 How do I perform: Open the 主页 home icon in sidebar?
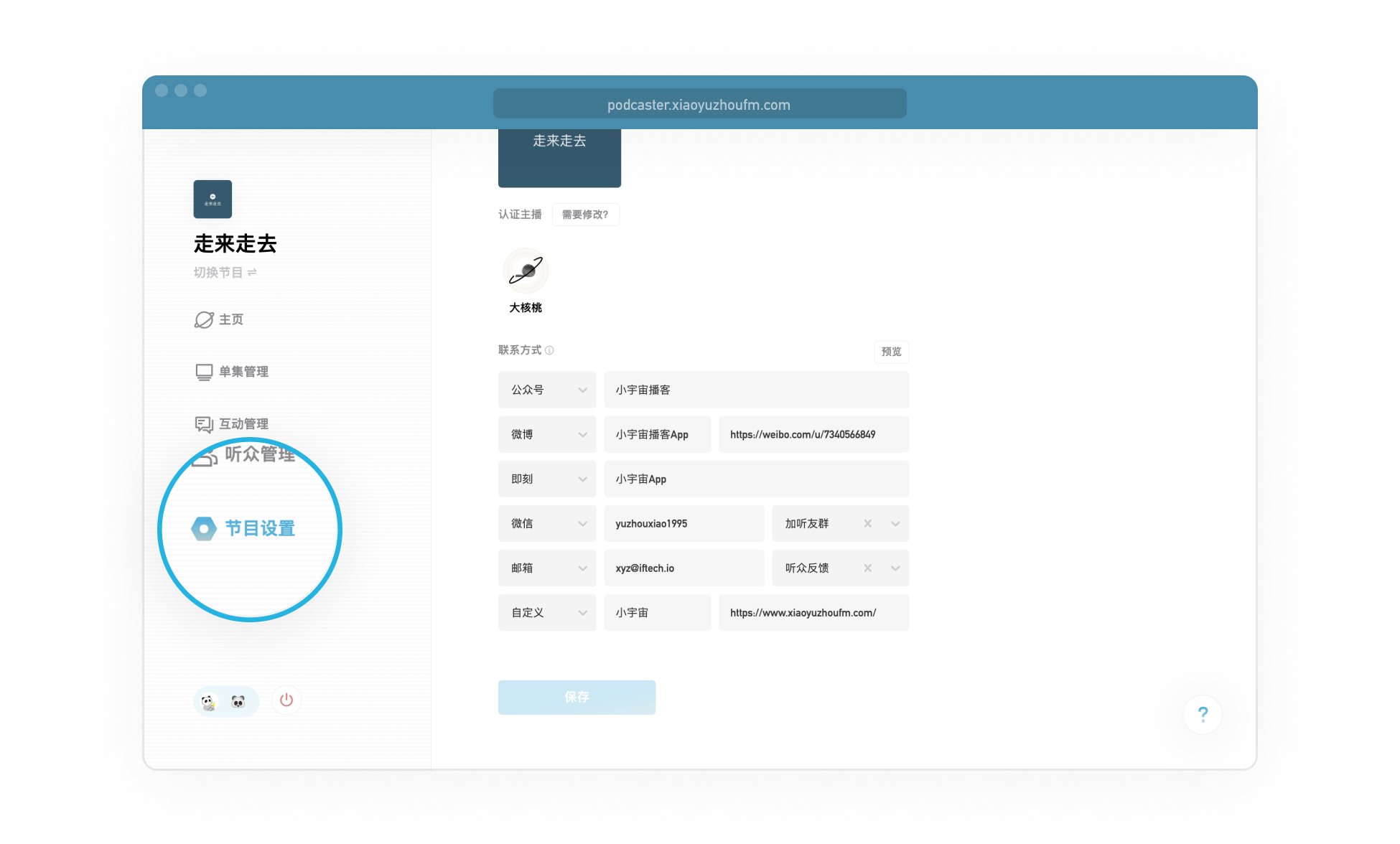(204, 319)
